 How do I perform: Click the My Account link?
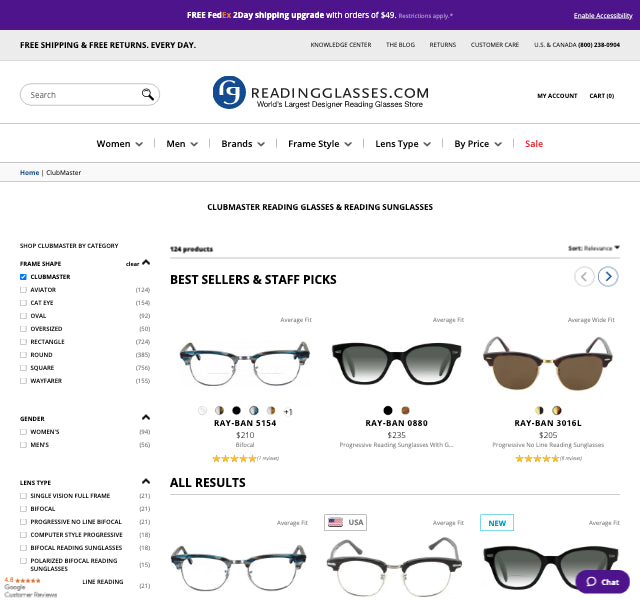(557, 96)
